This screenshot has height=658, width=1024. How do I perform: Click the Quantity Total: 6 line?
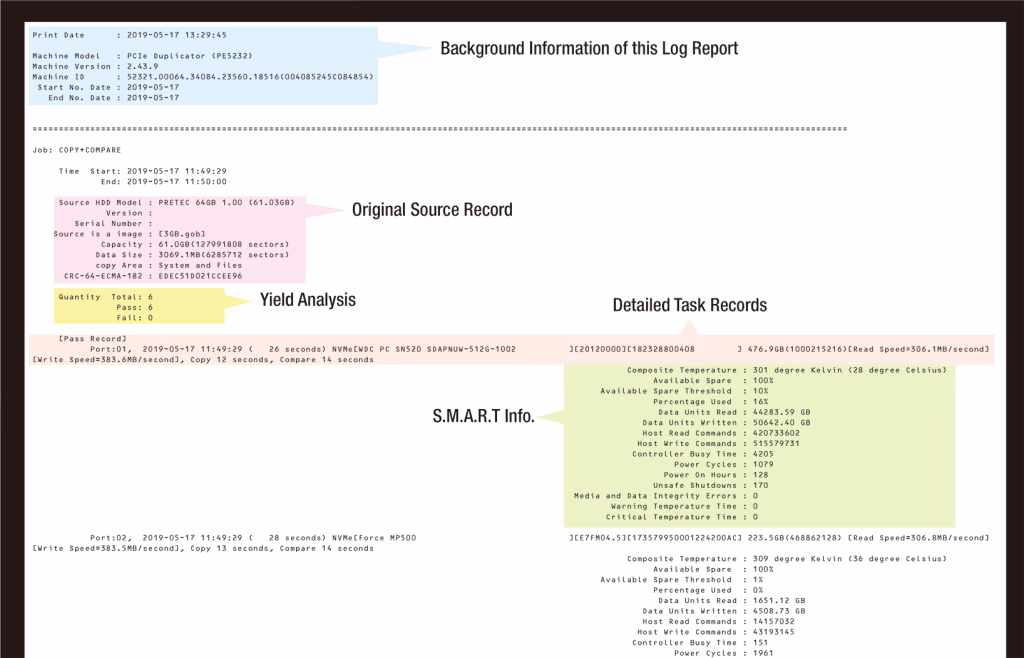[105, 297]
